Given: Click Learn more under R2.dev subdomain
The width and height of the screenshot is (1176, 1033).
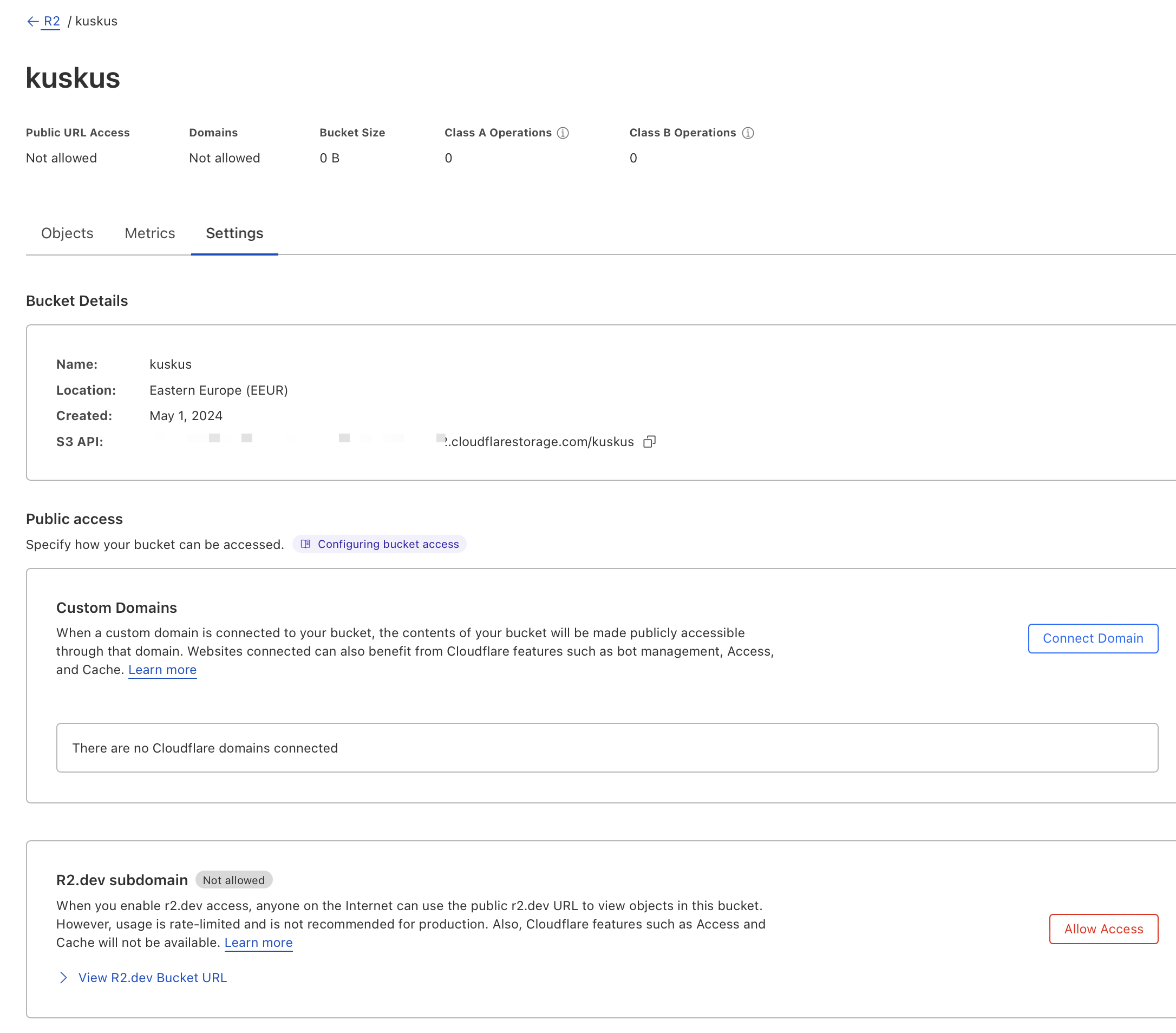Looking at the screenshot, I should (x=258, y=942).
